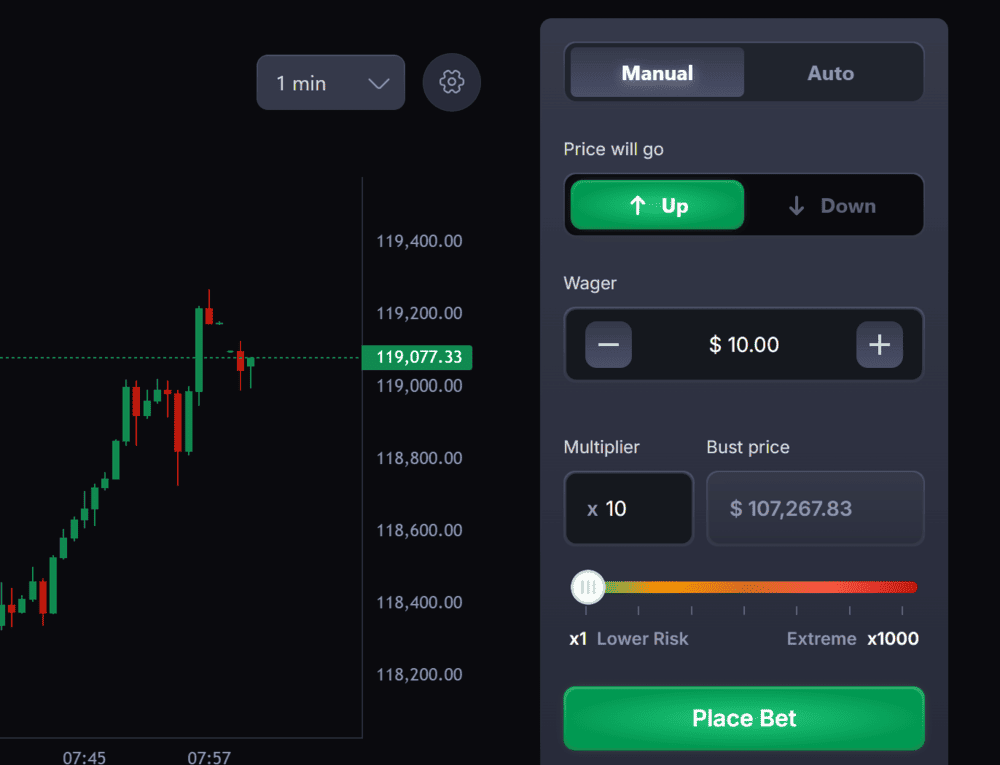
Task: Click the down arrow icon
Action: click(x=796, y=206)
